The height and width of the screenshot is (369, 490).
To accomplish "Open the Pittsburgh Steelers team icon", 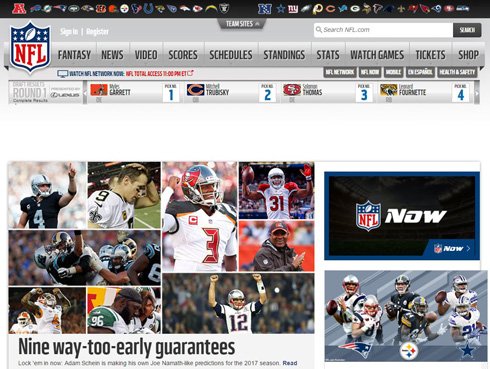I will (124, 9).
